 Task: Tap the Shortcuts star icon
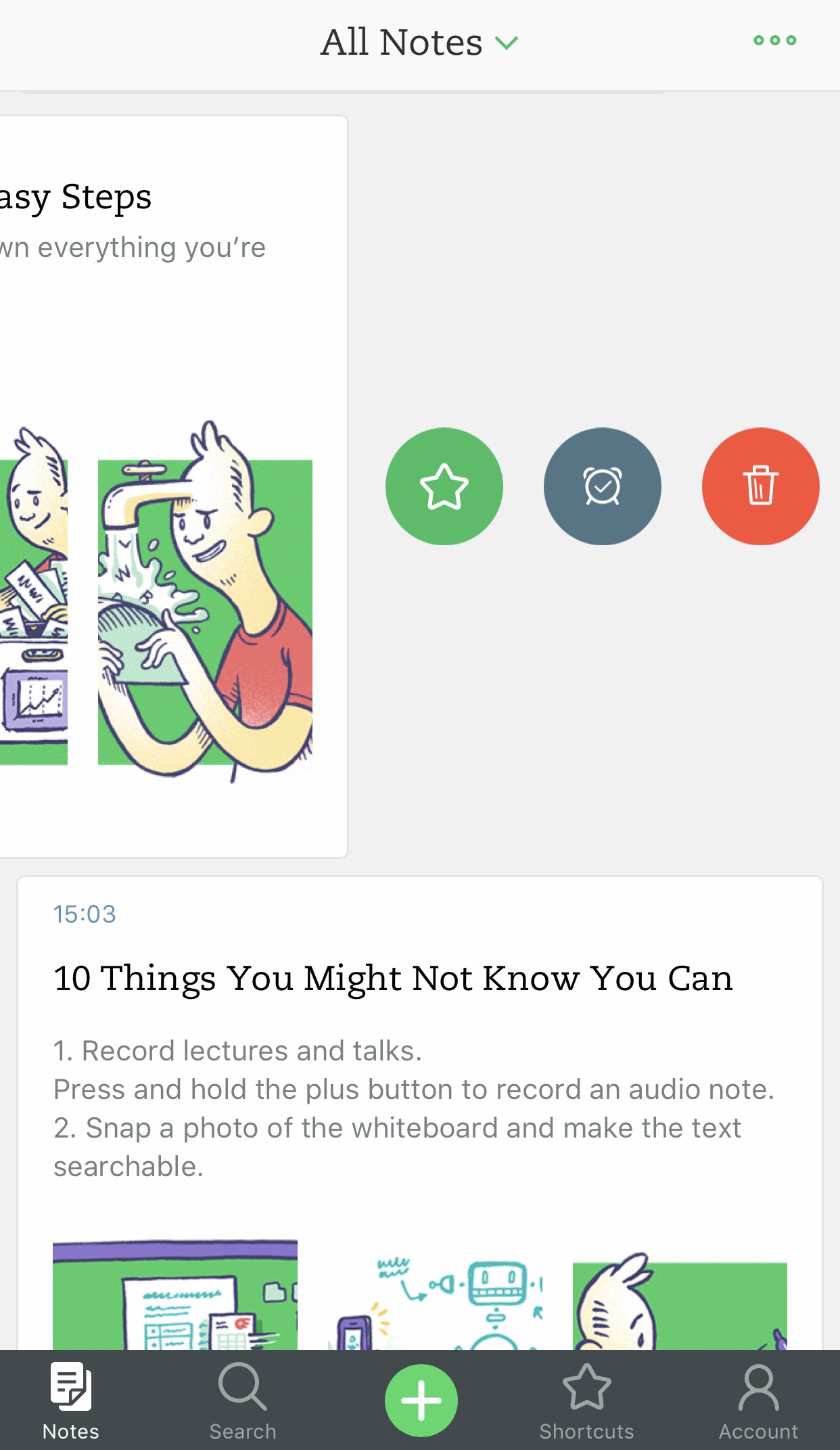coord(586,1386)
